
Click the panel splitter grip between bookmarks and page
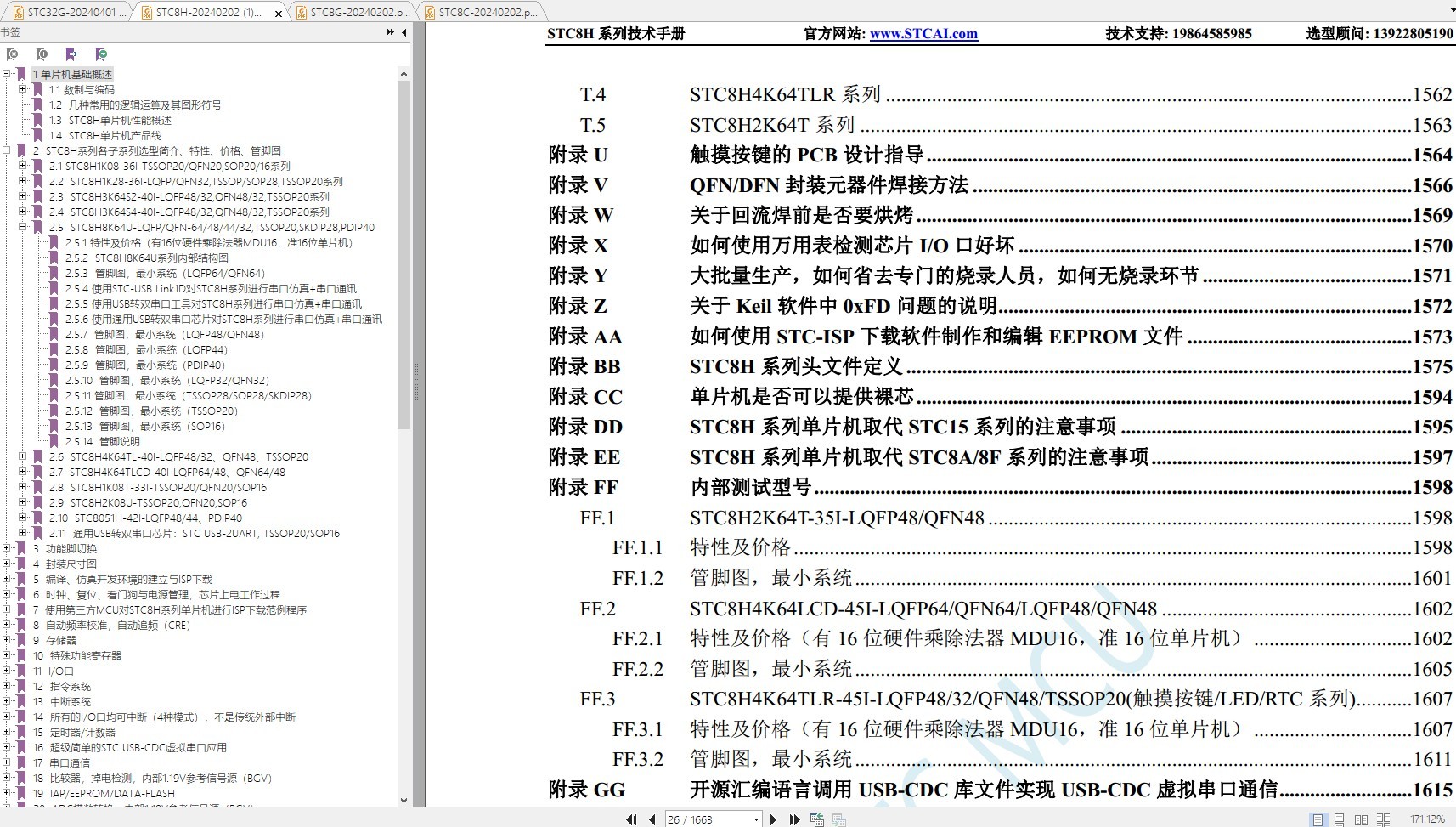tap(417, 382)
